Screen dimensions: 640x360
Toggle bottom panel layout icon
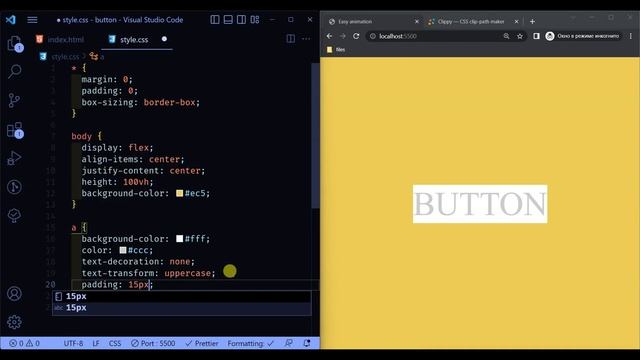tap(228, 20)
